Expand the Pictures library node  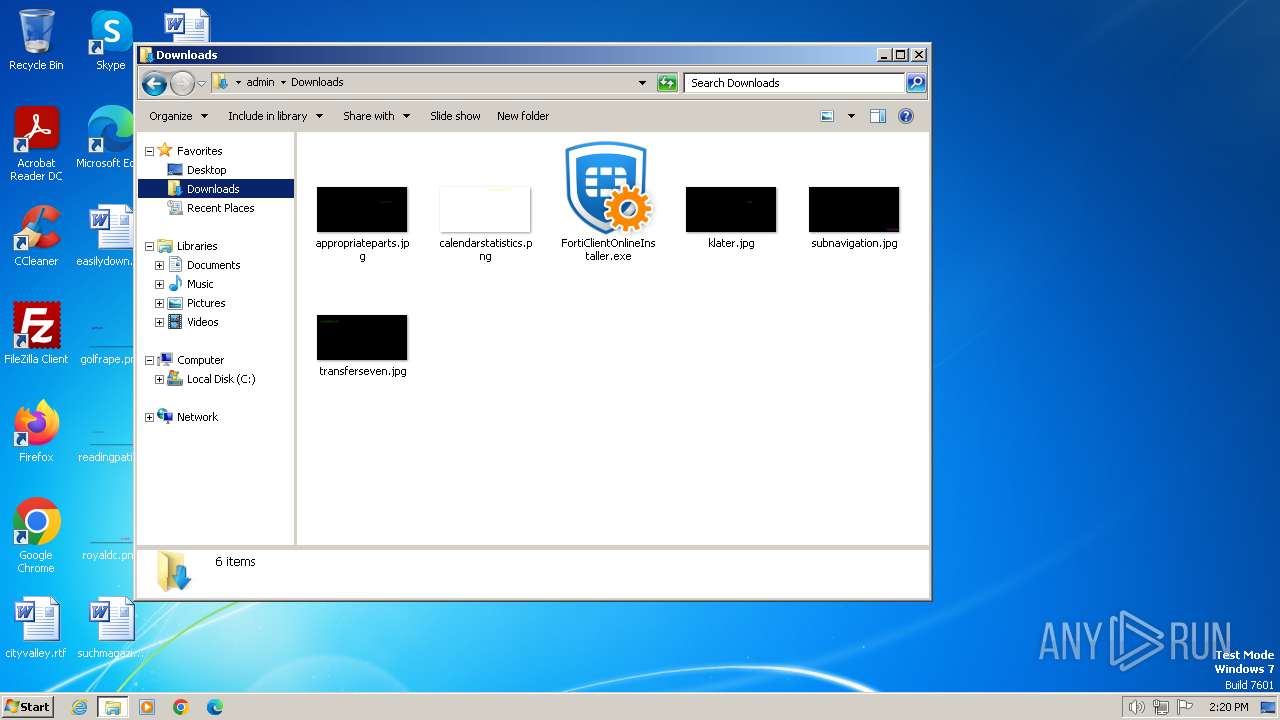[159, 303]
